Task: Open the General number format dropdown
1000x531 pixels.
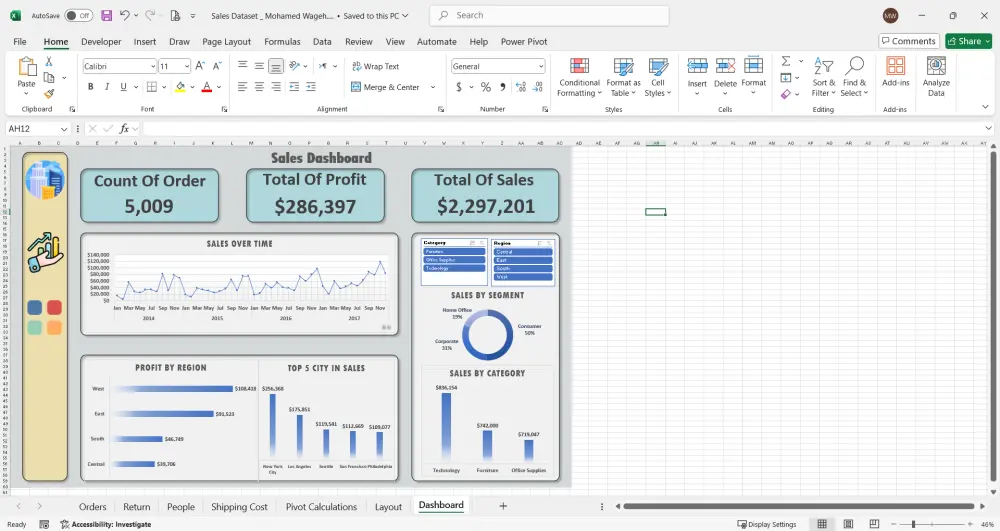Action: coord(541,66)
